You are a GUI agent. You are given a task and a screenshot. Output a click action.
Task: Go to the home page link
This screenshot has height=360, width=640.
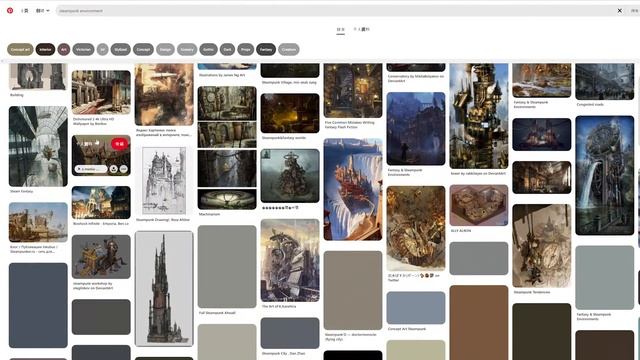point(25,11)
